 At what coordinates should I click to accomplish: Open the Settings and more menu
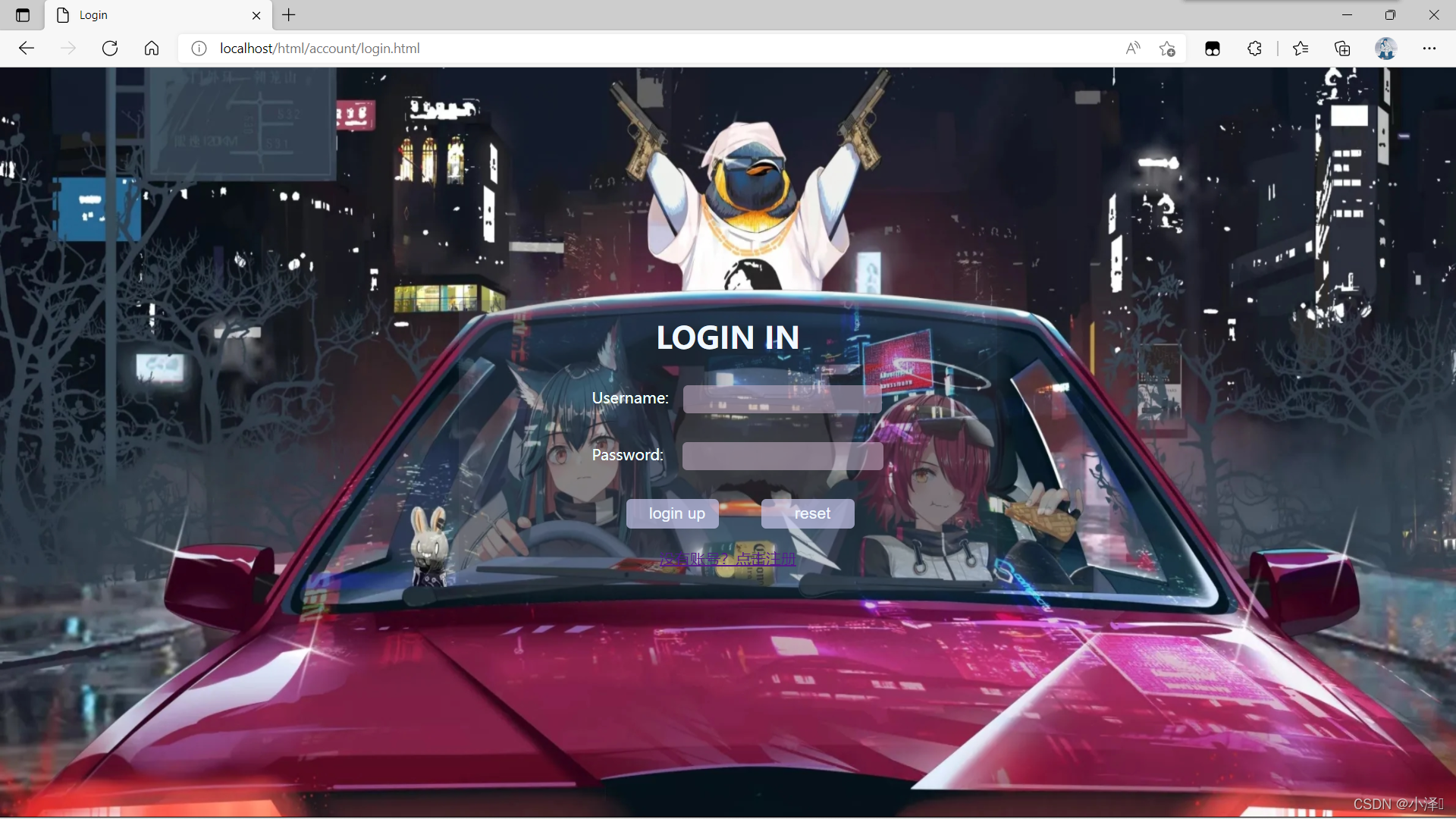coord(1429,49)
